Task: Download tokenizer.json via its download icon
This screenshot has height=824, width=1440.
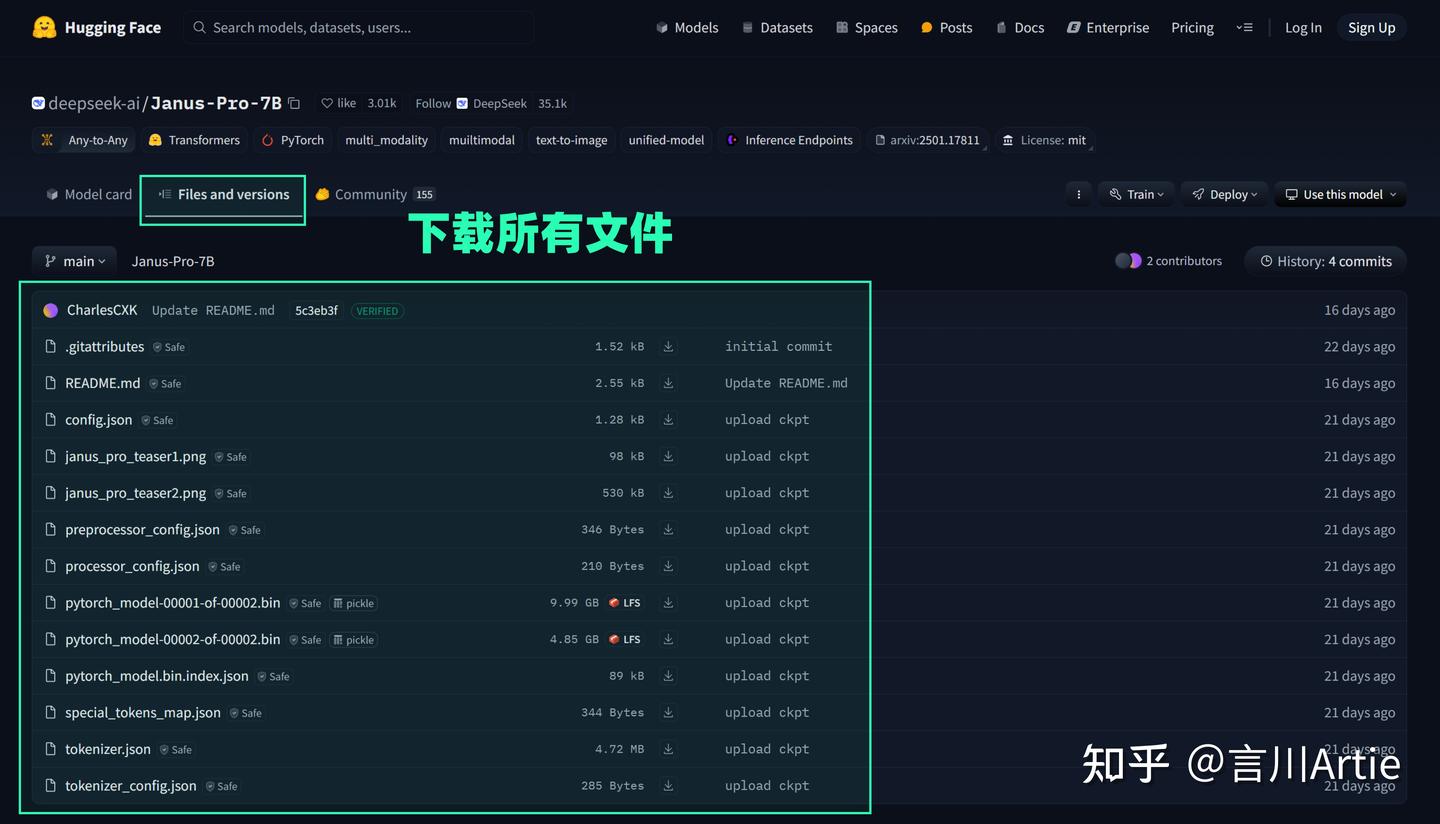Action: point(668,749)
